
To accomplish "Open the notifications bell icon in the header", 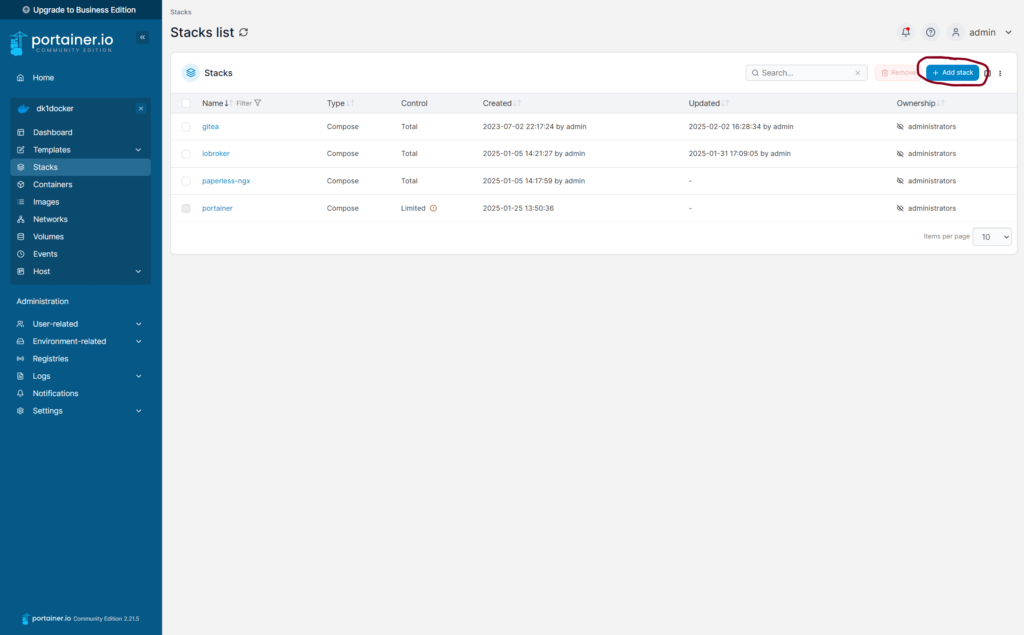I will pos(906,32).
